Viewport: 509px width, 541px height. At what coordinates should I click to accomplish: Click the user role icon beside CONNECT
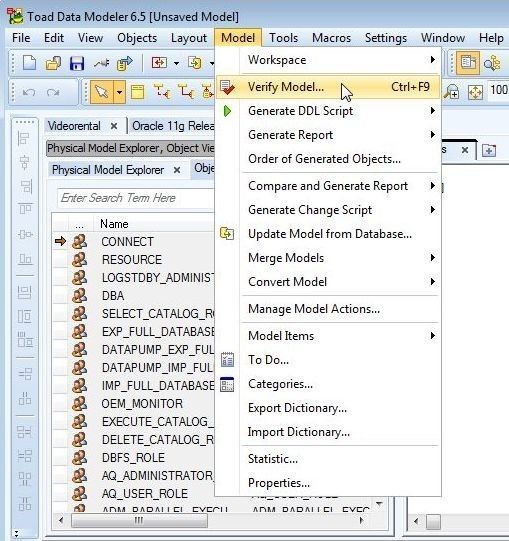[x=79, y=242]
